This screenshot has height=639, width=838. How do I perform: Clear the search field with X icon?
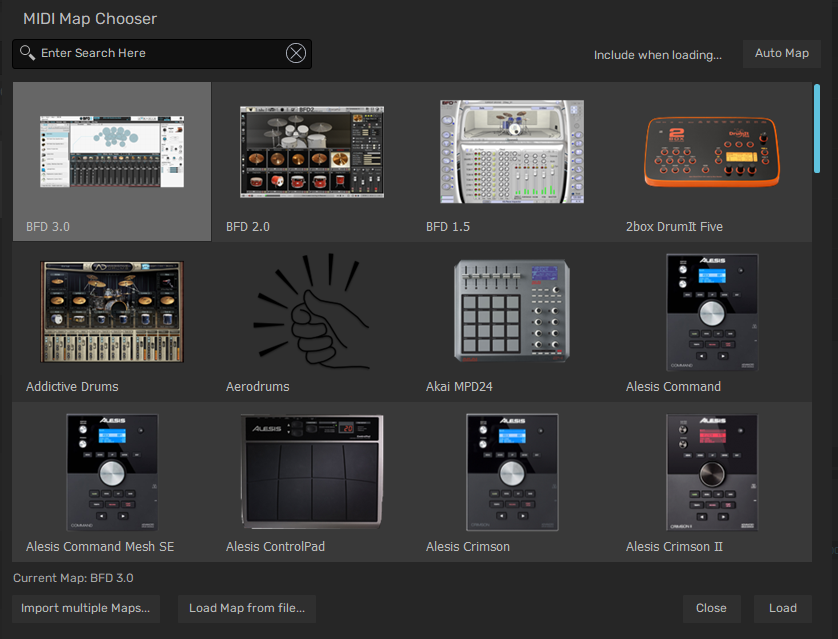296,53
